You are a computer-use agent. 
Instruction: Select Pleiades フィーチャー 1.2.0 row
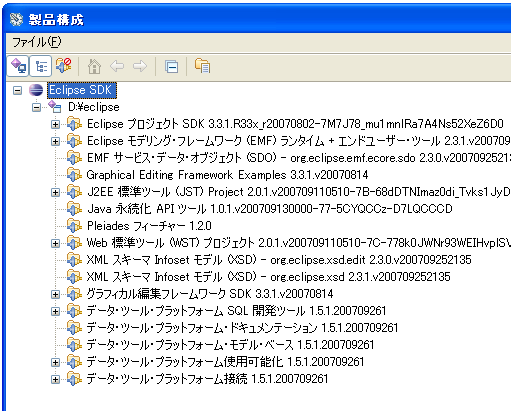[149, 226]
